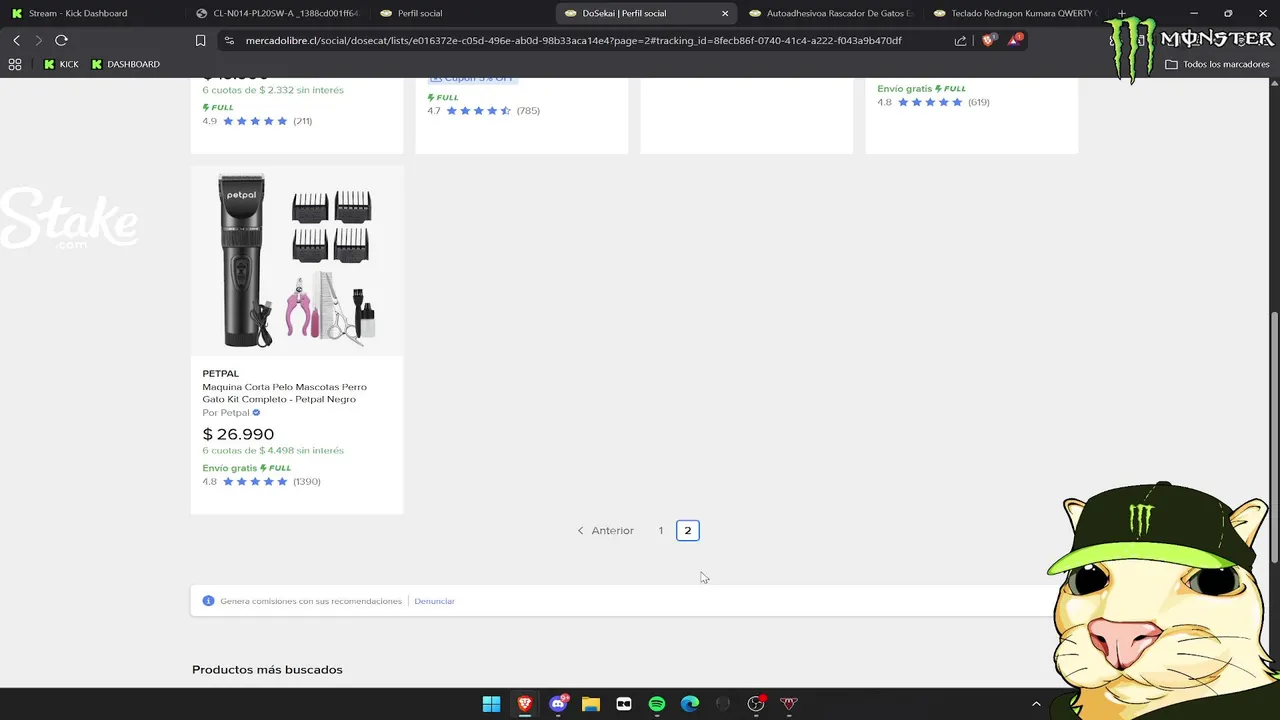Click the (619) reviews count
The height and width of the screenshot is (720, 1280).
979,102
